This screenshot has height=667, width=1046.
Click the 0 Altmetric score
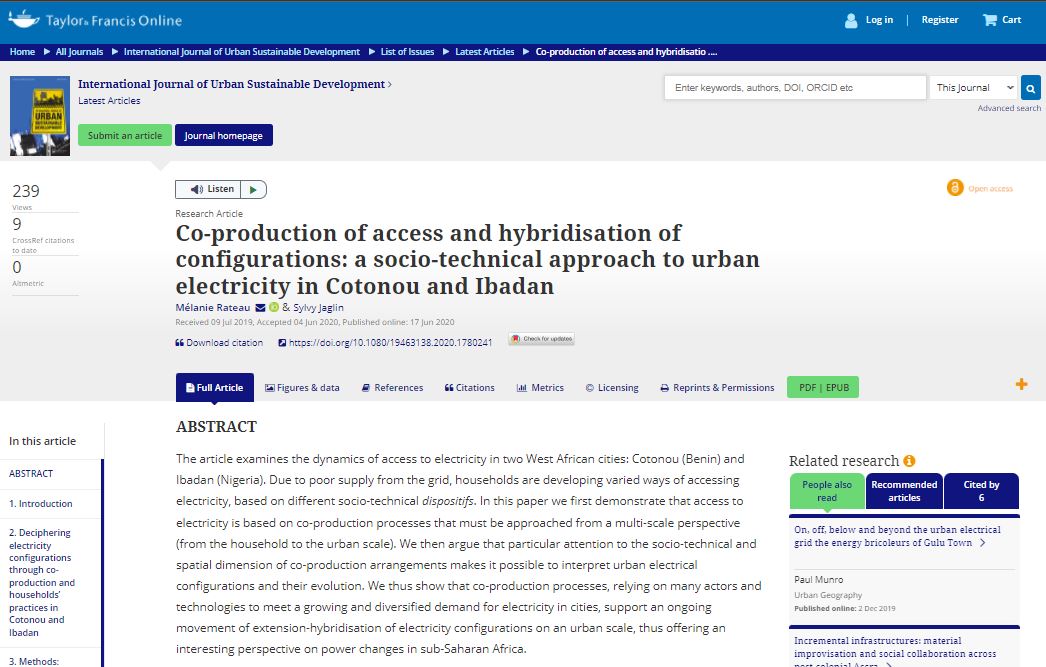(x=17, y=267)
